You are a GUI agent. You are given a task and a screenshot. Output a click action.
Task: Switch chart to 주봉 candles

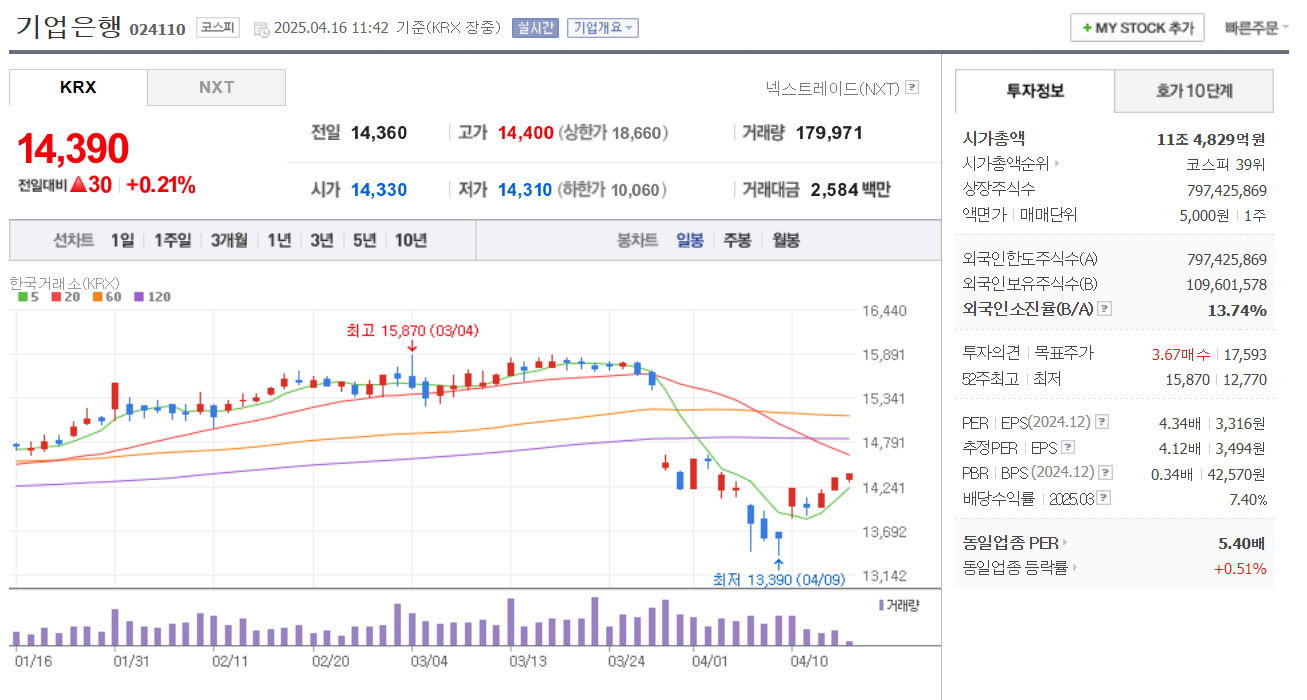pyautogui.click(x=737, y=240)
